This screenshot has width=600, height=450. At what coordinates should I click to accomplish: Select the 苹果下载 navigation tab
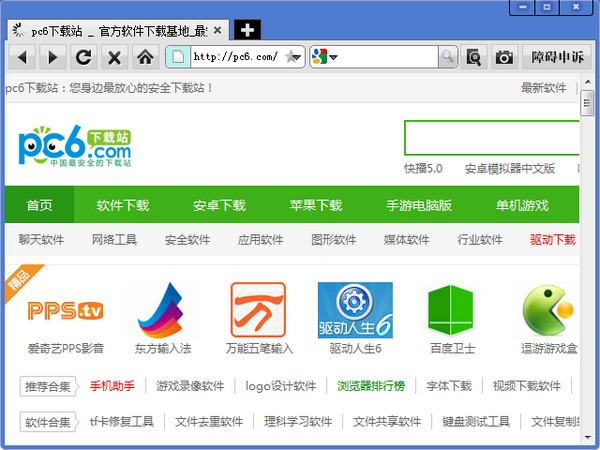[x=316, y=205]
